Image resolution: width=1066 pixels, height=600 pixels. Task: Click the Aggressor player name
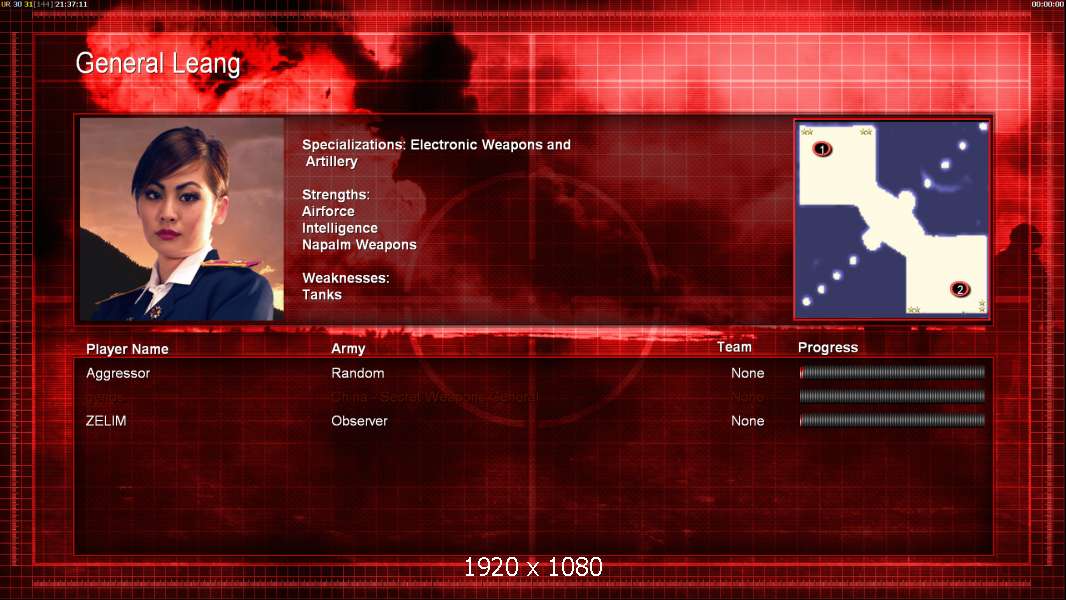pos(118,373)
